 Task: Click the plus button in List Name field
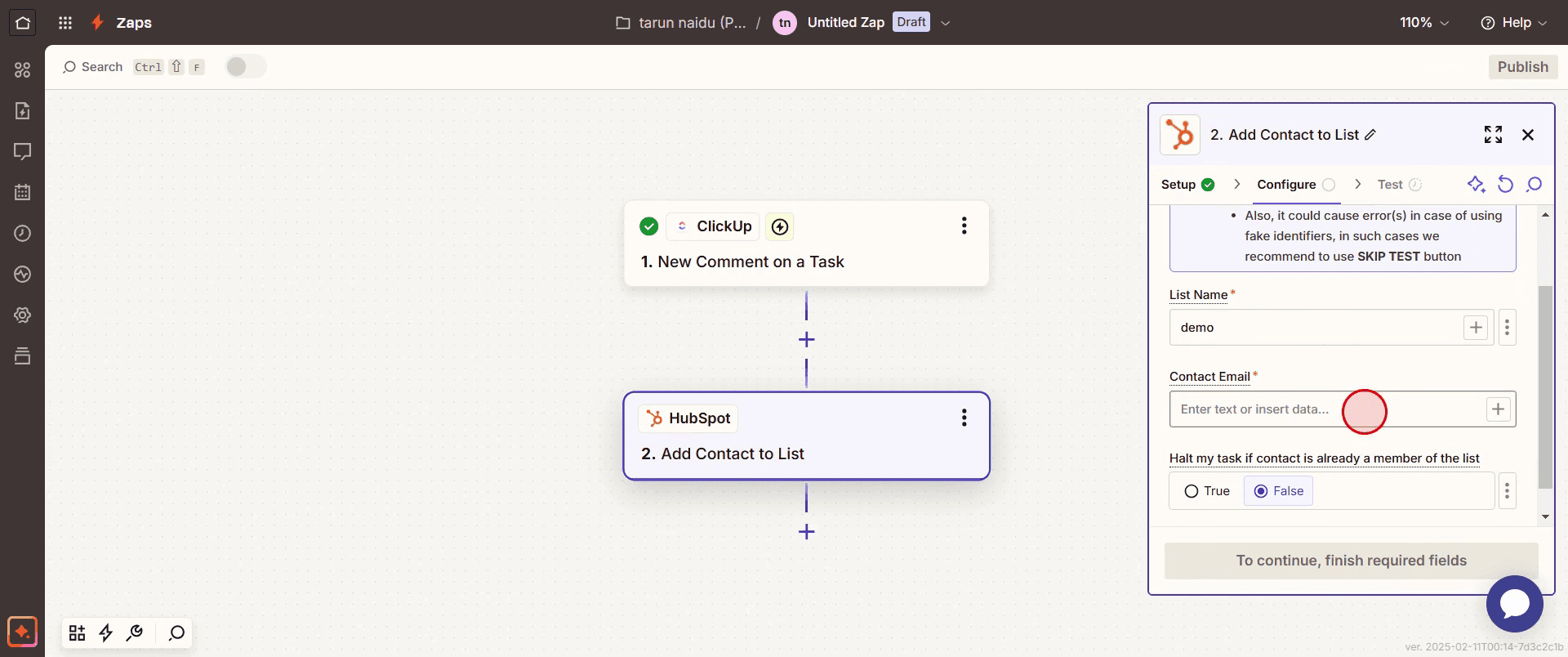click(1476, 328)
